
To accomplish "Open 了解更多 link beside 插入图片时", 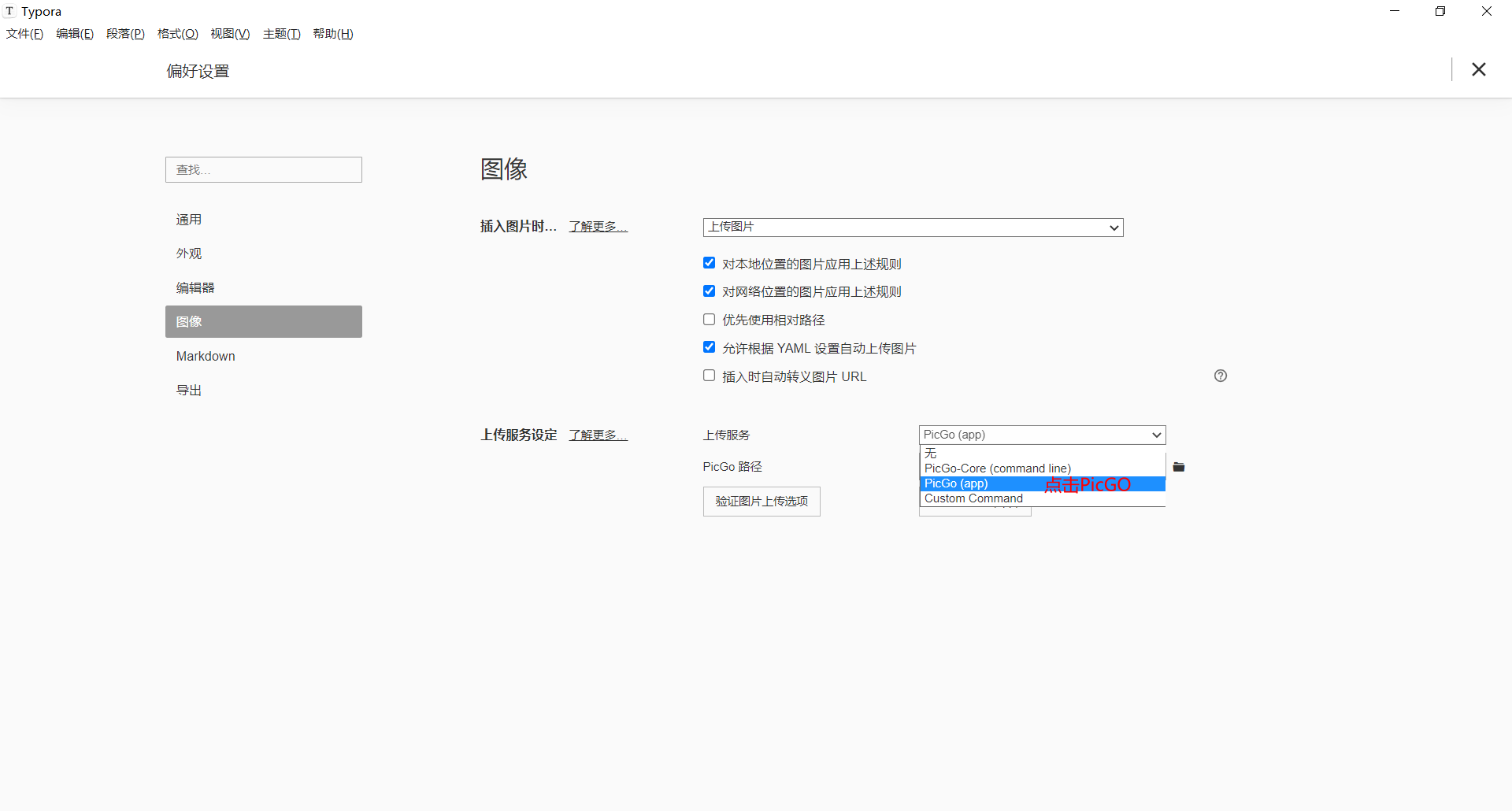I will coord(598,227).
